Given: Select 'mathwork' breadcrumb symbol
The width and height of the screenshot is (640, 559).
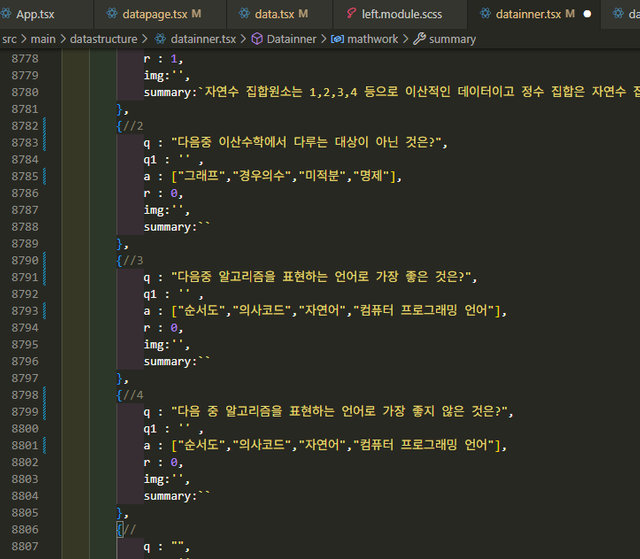Looking at the screenshot, I should [373, 39].
